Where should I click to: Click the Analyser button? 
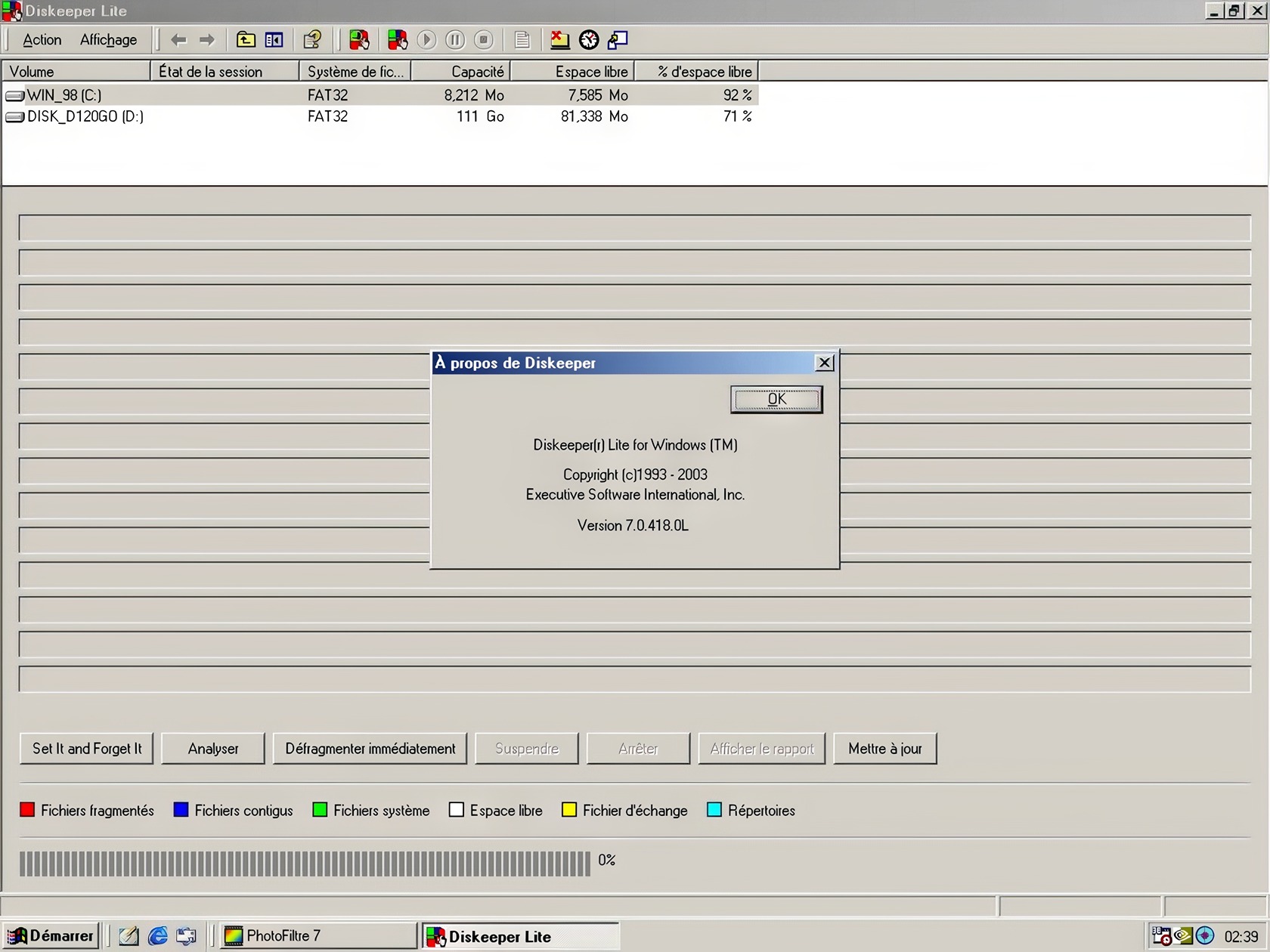point(213,749)
